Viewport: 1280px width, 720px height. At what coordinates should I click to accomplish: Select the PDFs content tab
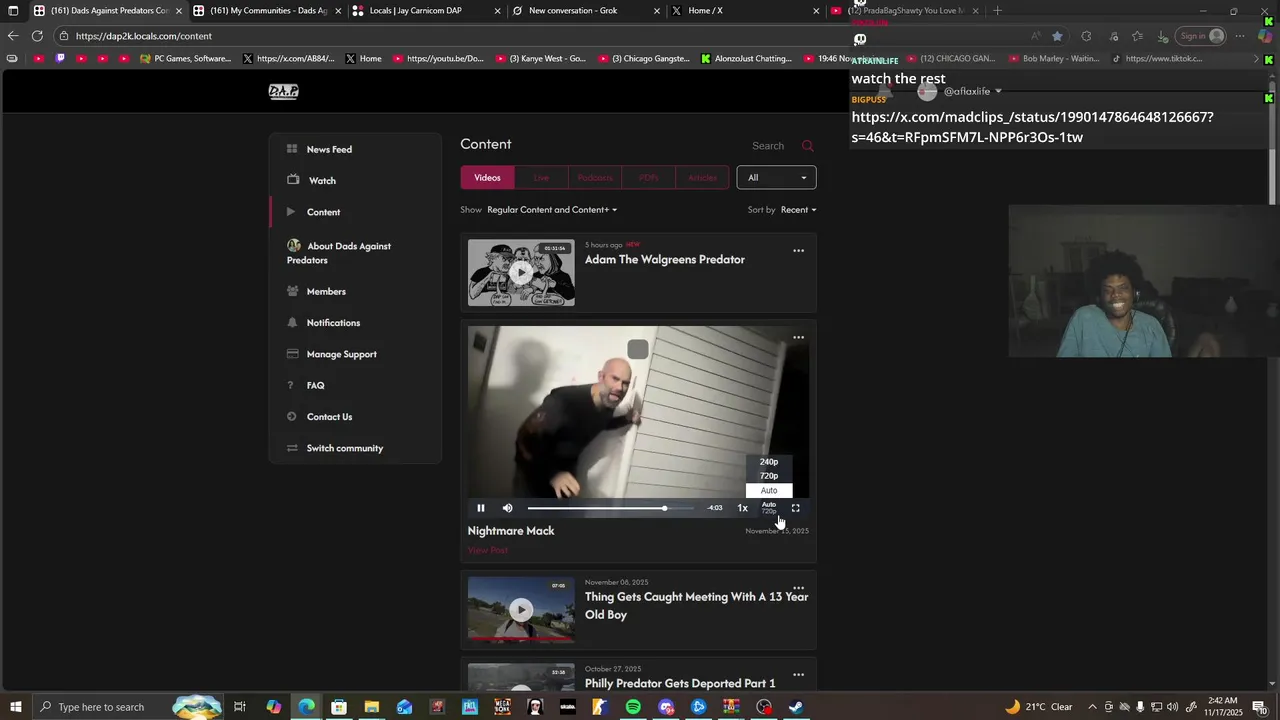coord(649,178)
